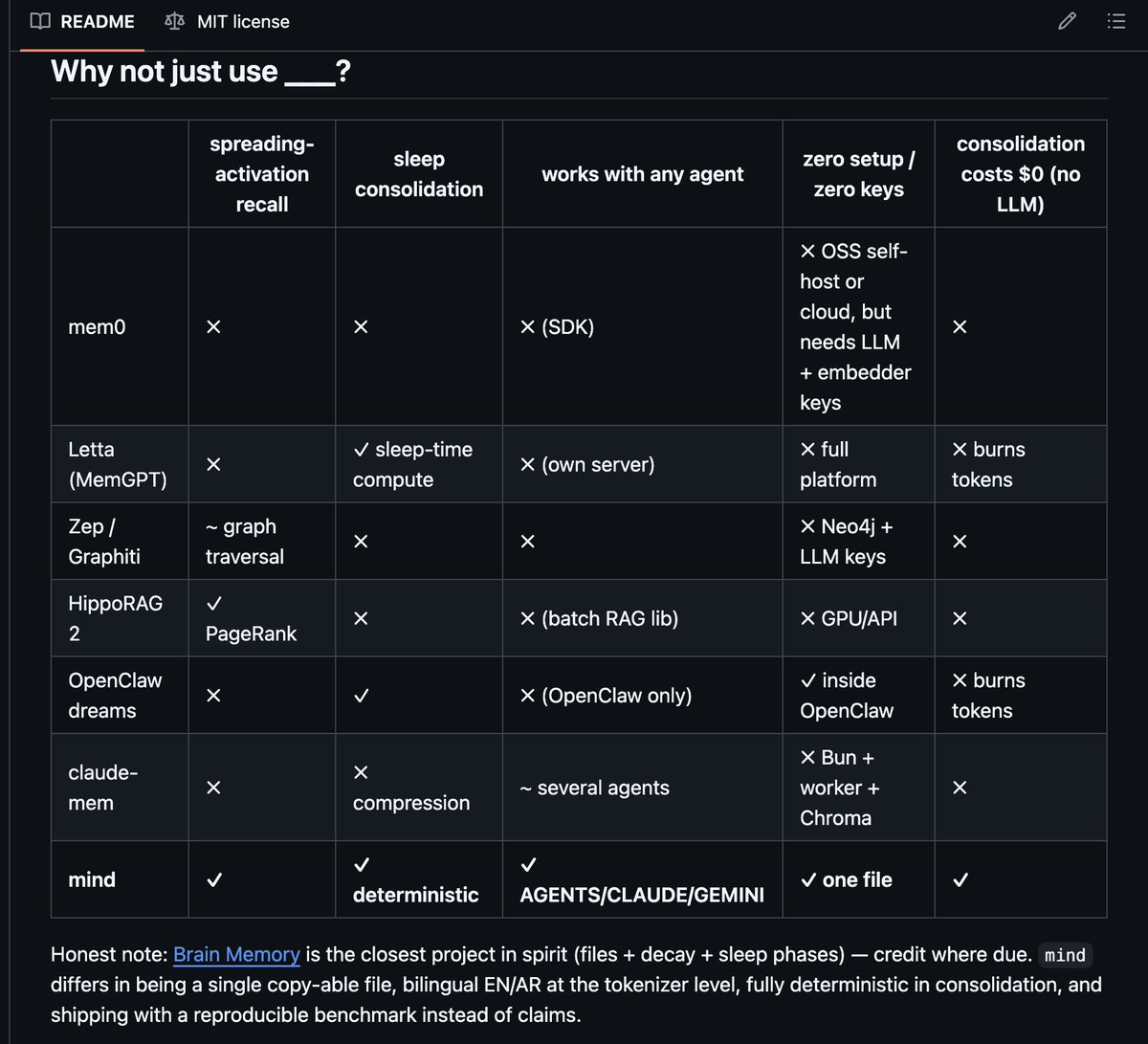Click checkmark in mind's consolidation costs $0 cell
Image resolution: width=1148 pixels, height=1044 pixels.
point(960,879)
